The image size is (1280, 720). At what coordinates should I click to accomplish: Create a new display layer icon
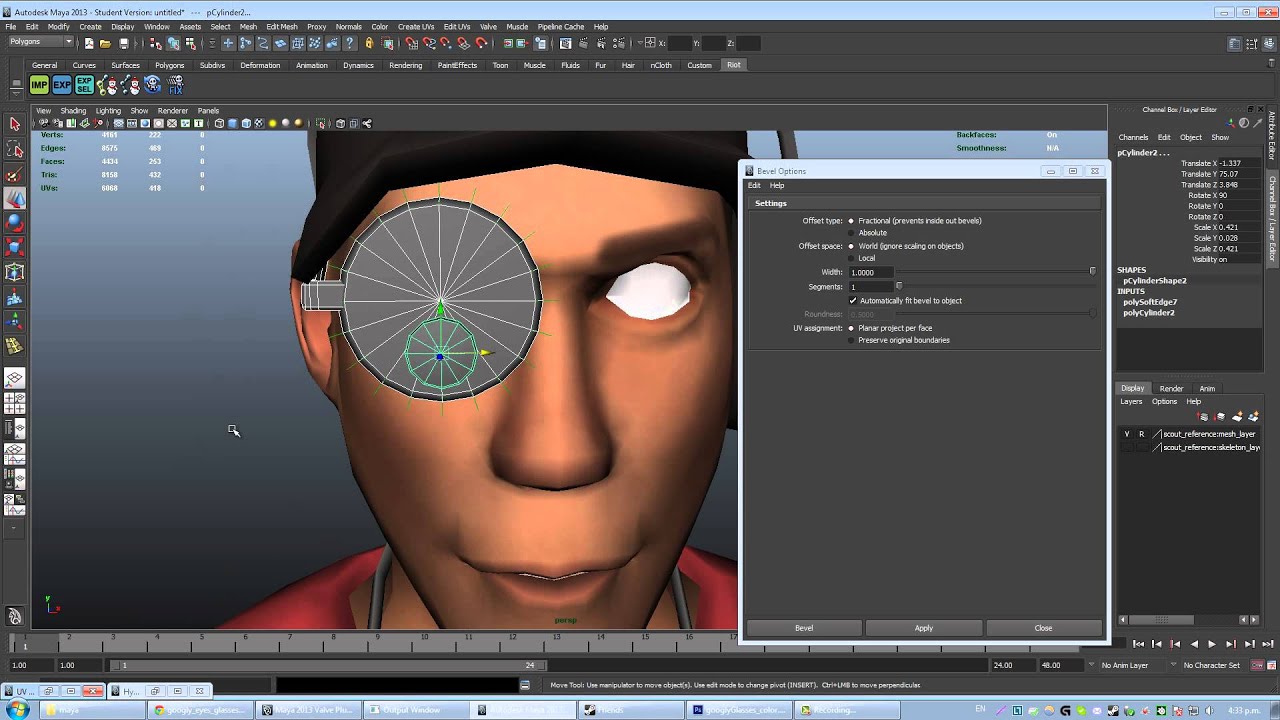tap(1237, 416)
